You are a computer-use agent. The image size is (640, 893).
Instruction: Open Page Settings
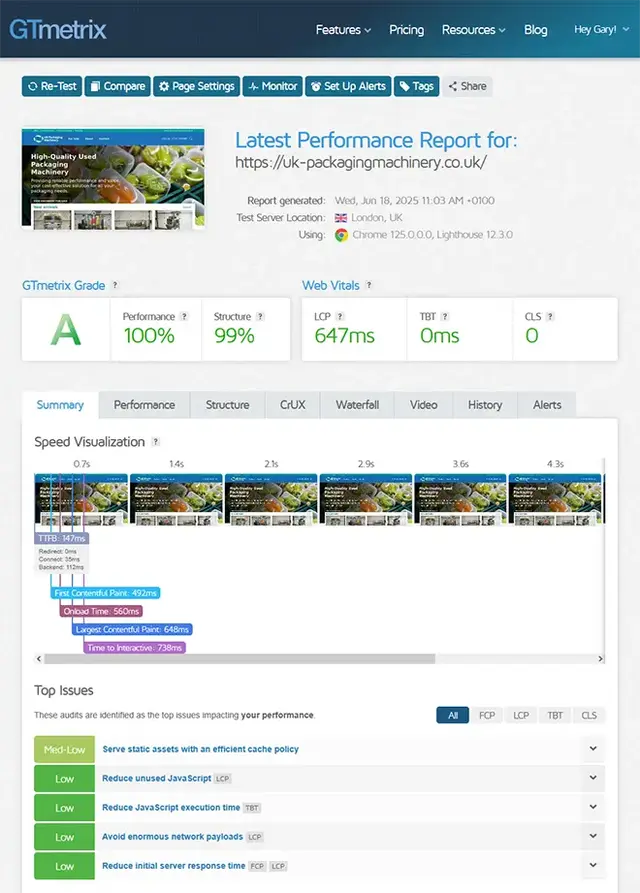(x=196, y=86)
